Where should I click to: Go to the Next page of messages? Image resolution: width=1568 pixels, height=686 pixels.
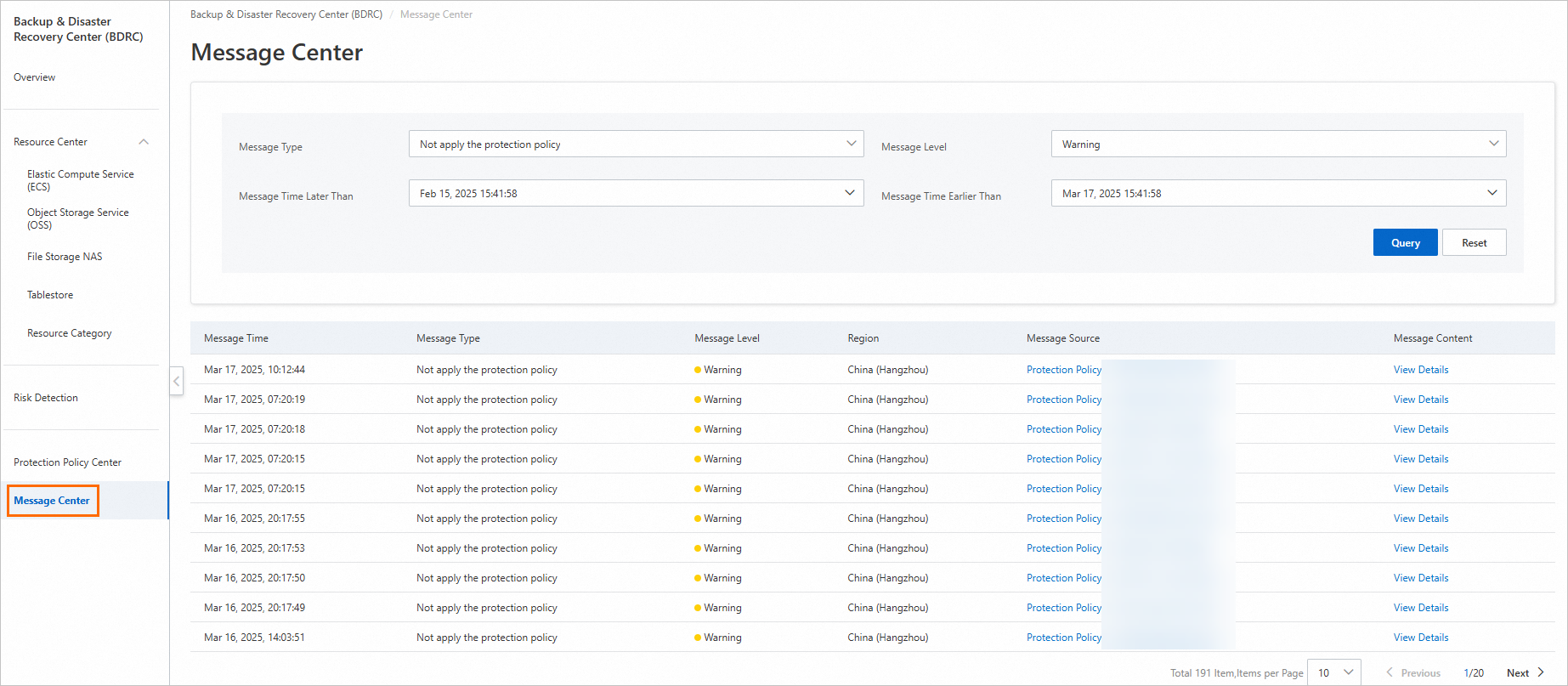(1525, 672)
